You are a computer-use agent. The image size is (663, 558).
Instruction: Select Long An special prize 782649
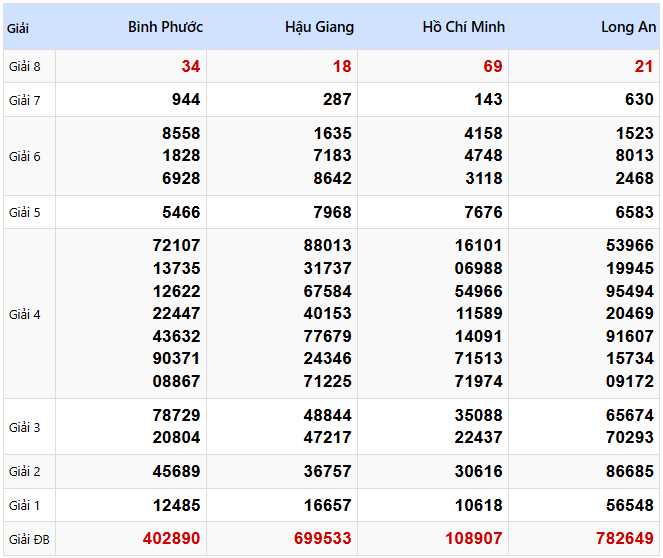625,538
